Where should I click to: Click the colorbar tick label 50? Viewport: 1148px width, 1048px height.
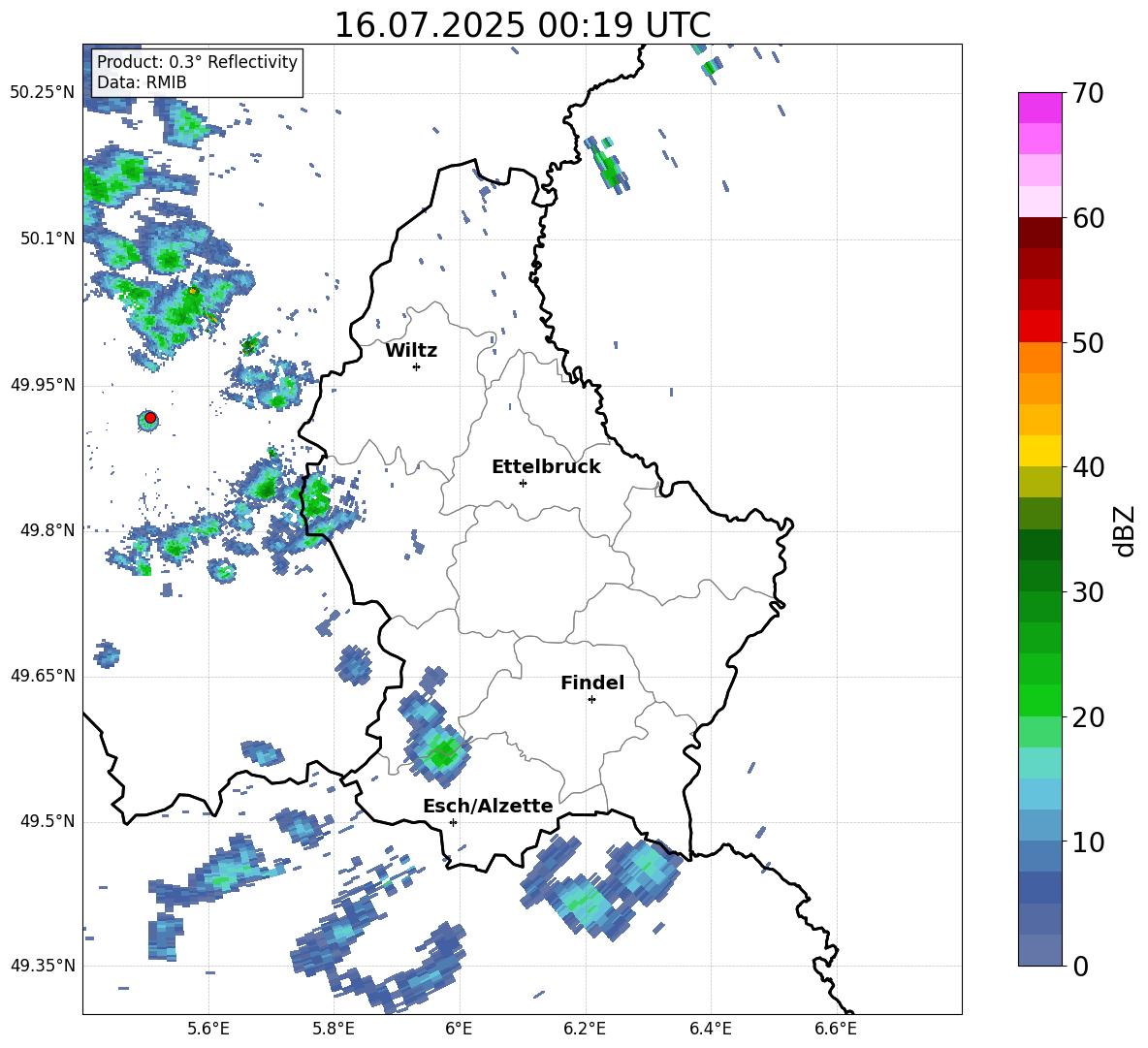point(1088,342)
